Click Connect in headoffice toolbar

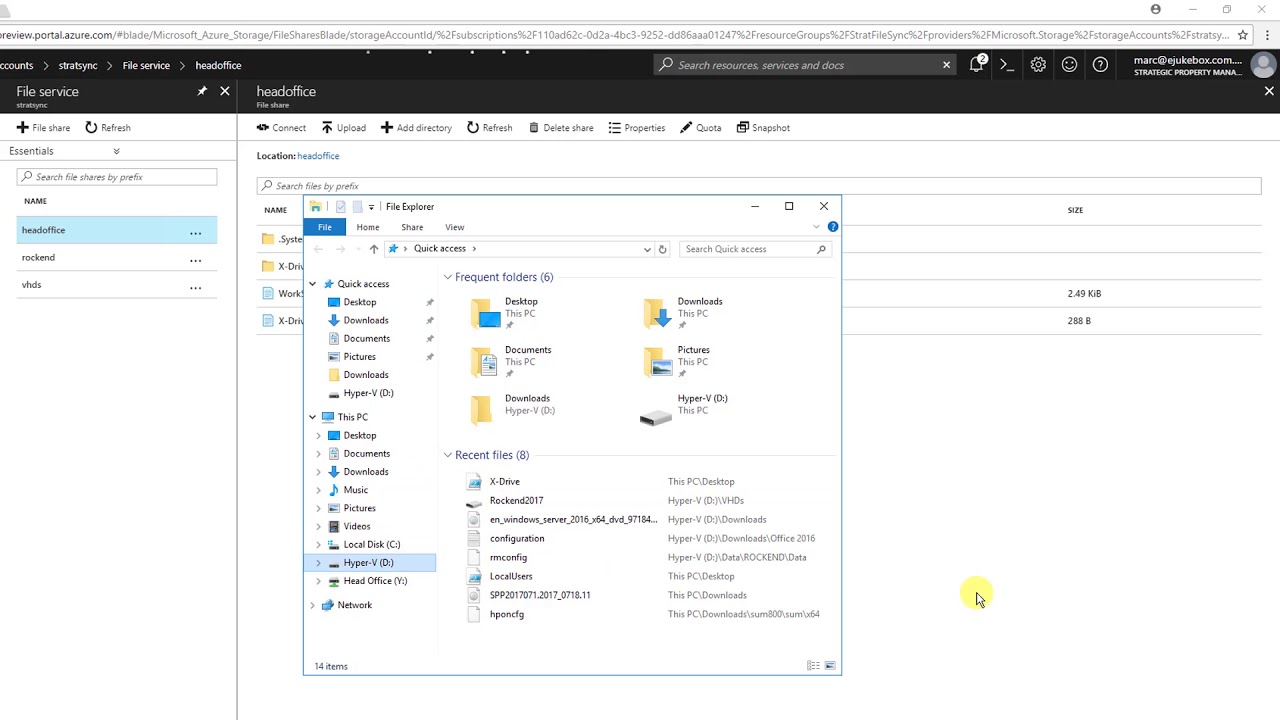click(281, 128)
